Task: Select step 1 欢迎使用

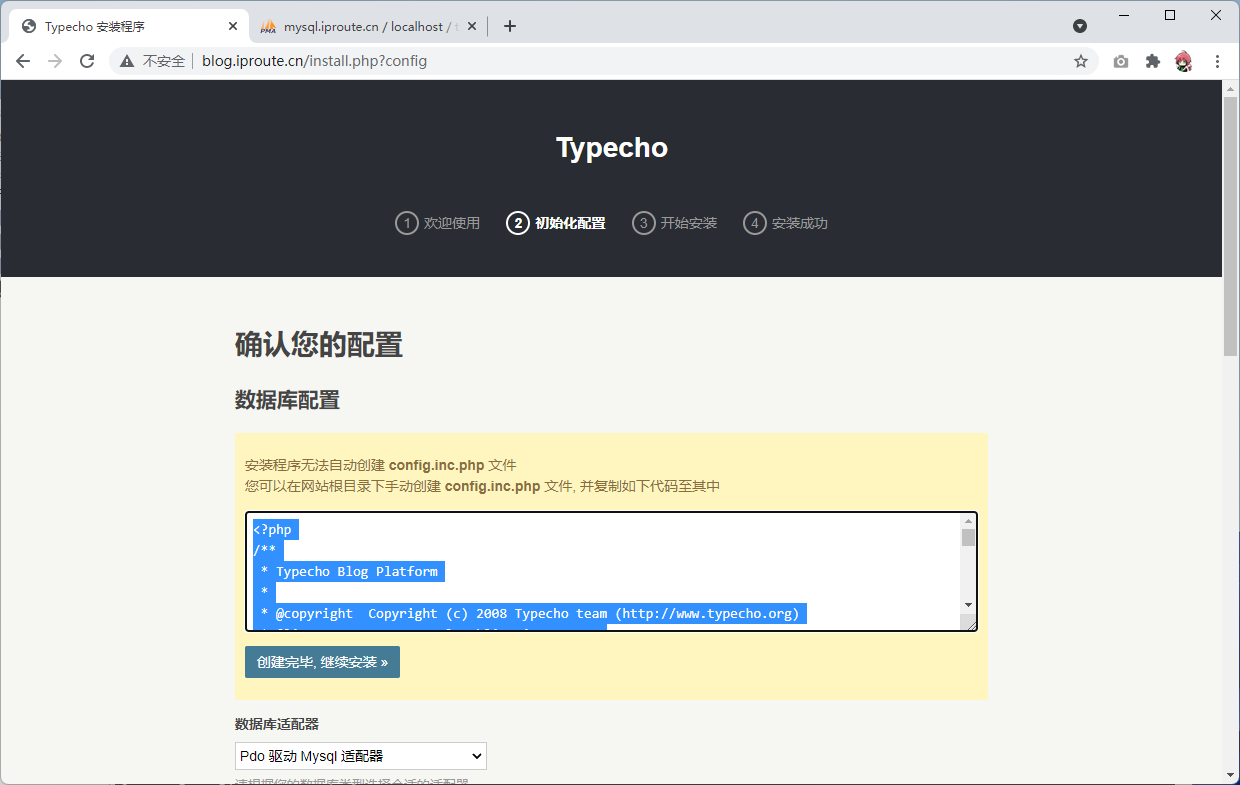Action: tap(438, 223)
